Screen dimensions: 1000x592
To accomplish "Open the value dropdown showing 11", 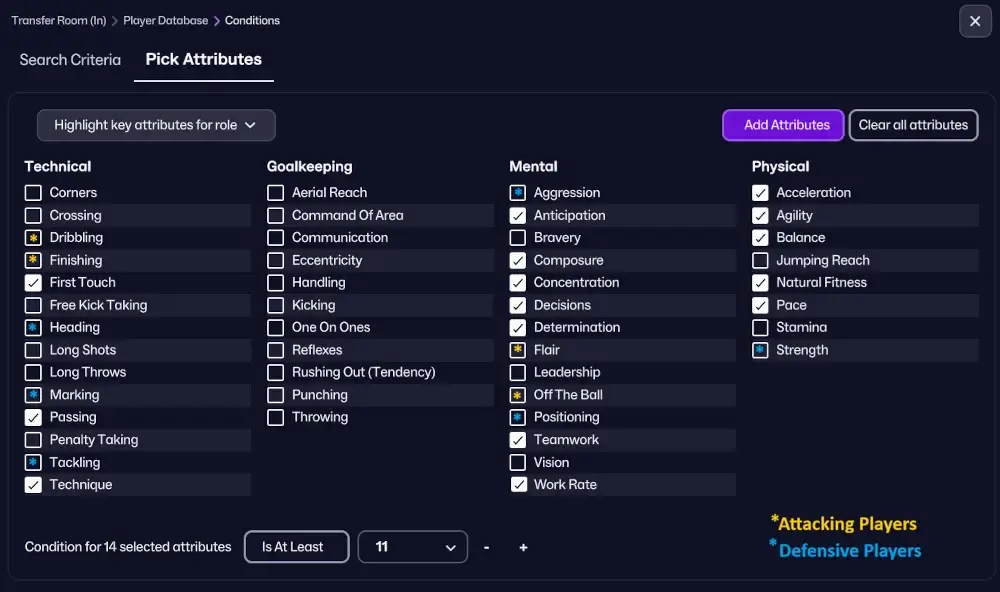I will 413,547.
